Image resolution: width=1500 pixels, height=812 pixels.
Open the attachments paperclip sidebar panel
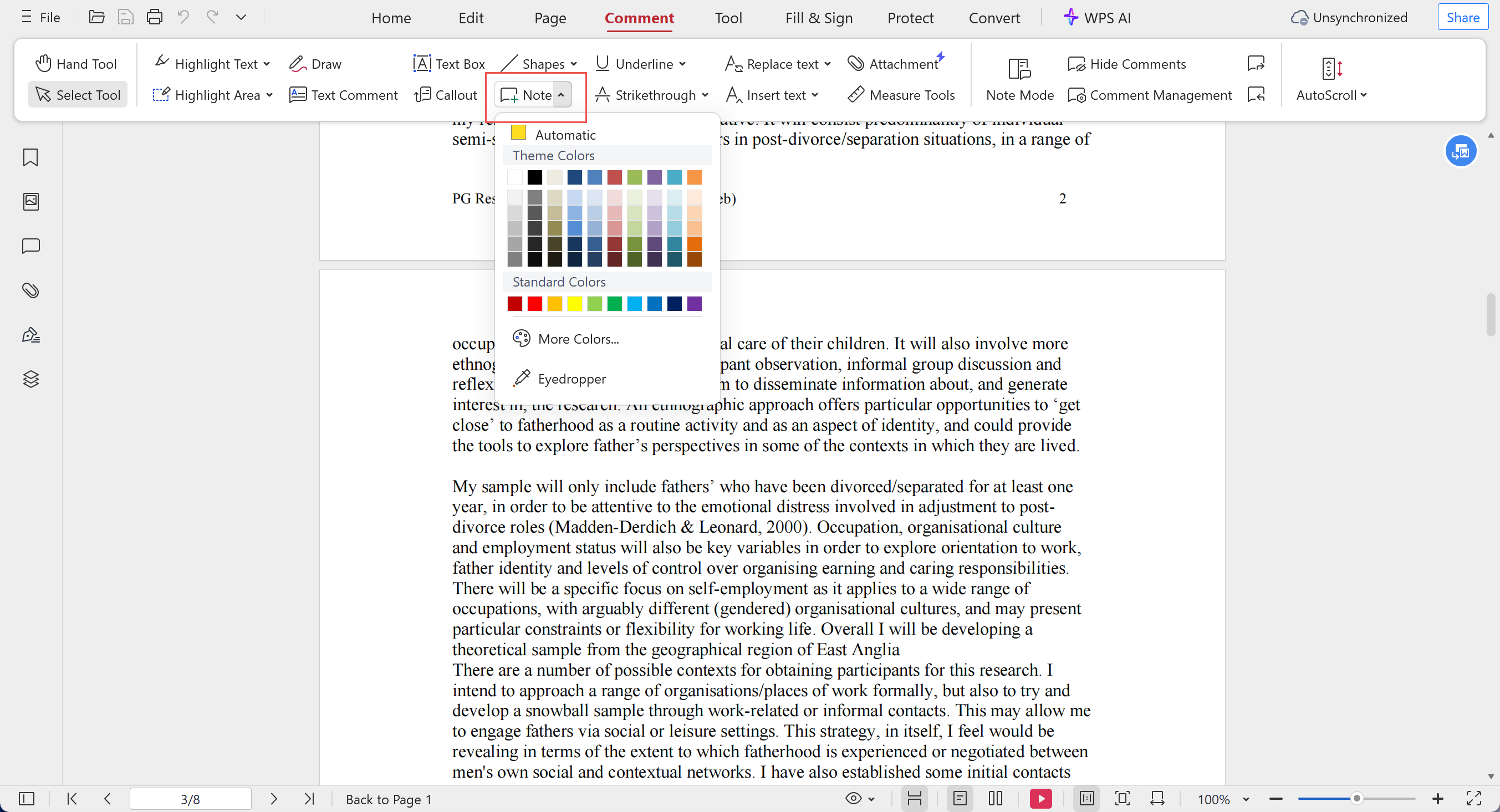point(30,290)
